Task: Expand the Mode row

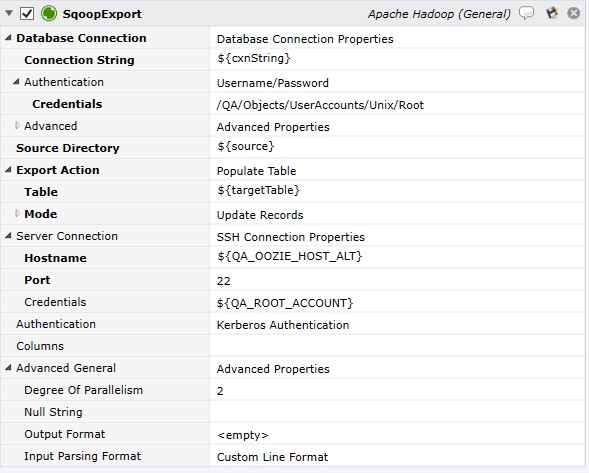Action: [x=17, y=213]
